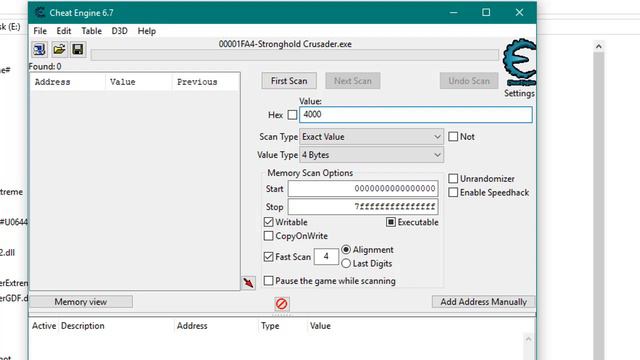Open the process list computer icon
Viewport: 640px width, 360px height.
point(40,49)
